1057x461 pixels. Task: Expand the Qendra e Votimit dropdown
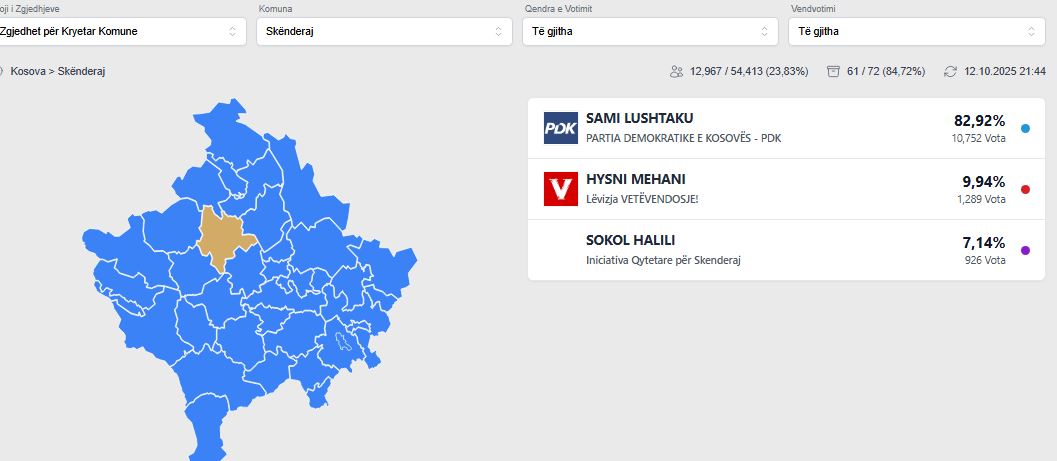tap(650, 31)
